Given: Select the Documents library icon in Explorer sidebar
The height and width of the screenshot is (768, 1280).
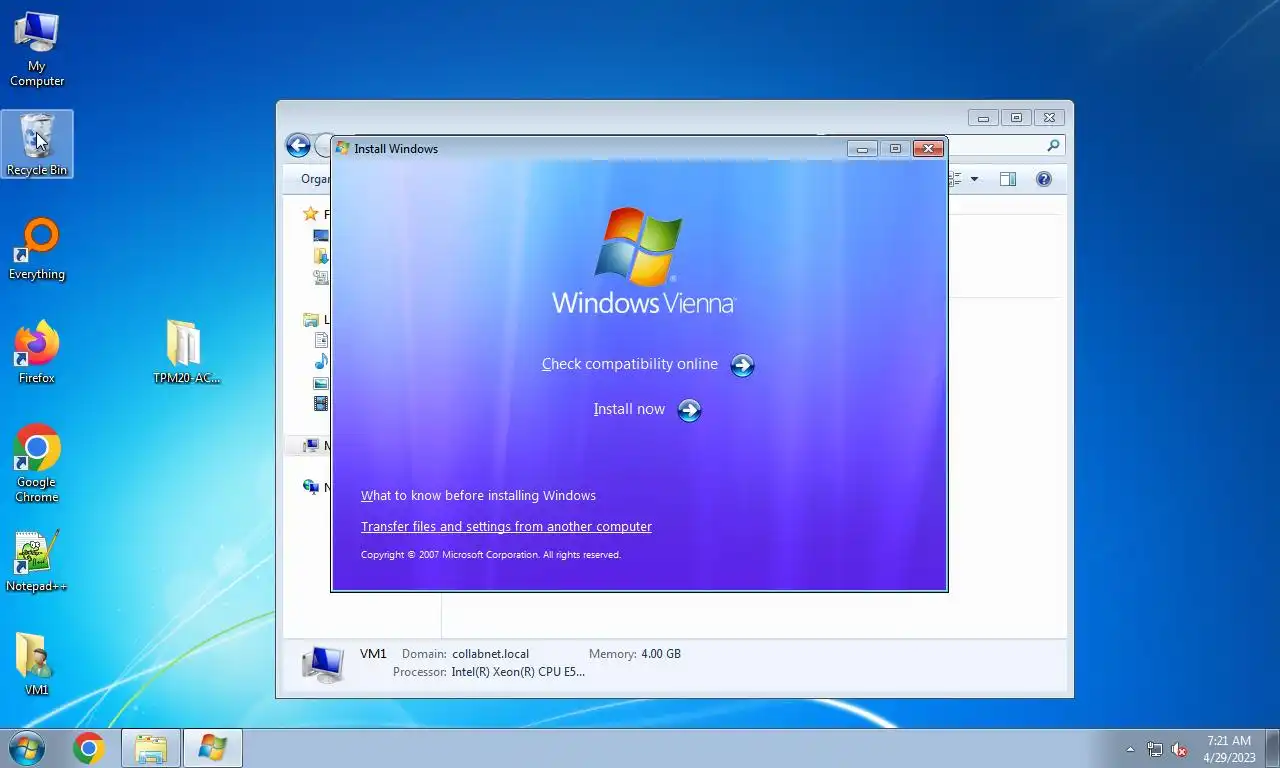Looking at the screenshot, I should point(321,341).
